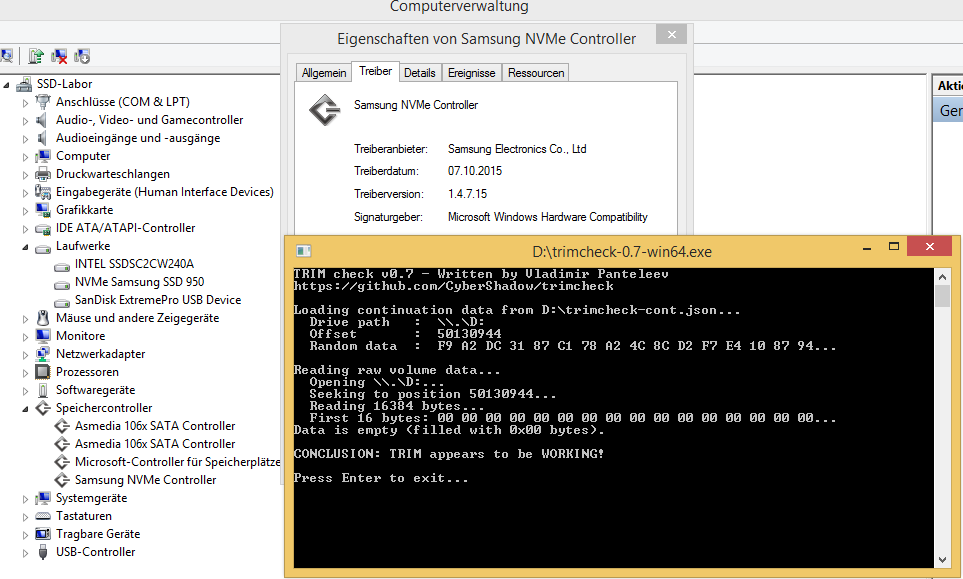Click the console scrollbar down arrow
This screenshot has height=579, width=963.
(x=942, y=559)
